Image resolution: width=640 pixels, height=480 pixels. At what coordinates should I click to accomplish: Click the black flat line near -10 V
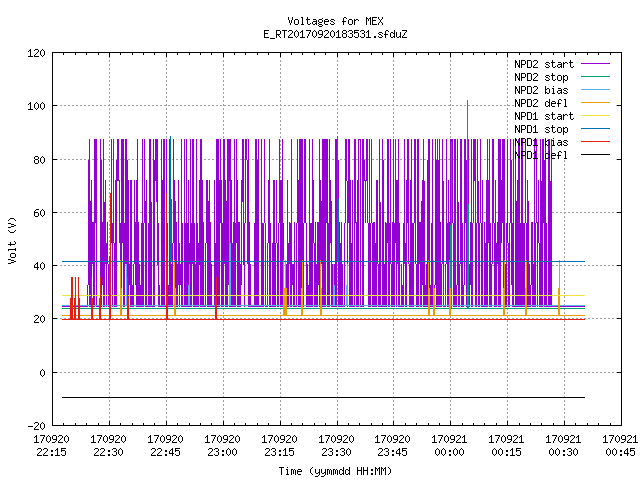point(323,397)
